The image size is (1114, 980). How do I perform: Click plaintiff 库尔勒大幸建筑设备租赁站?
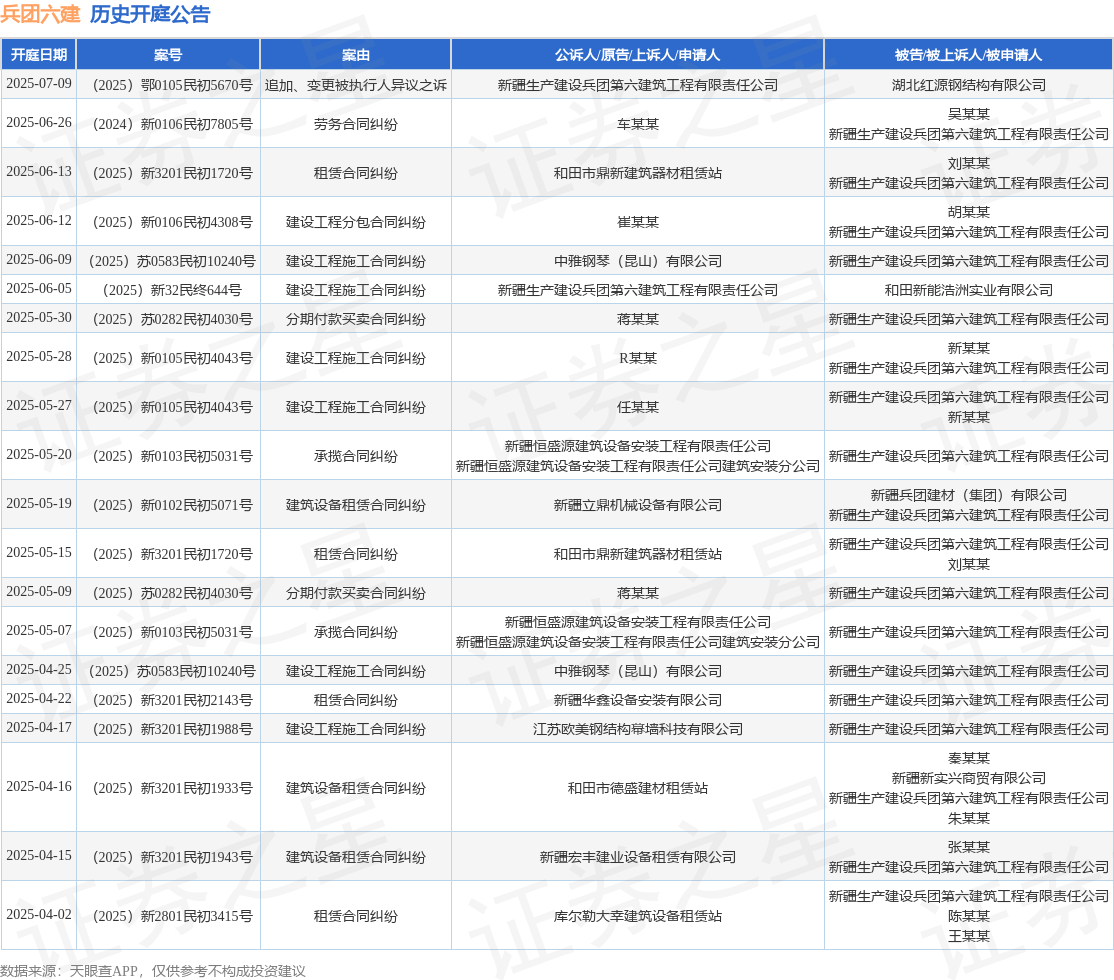point(637,917)
